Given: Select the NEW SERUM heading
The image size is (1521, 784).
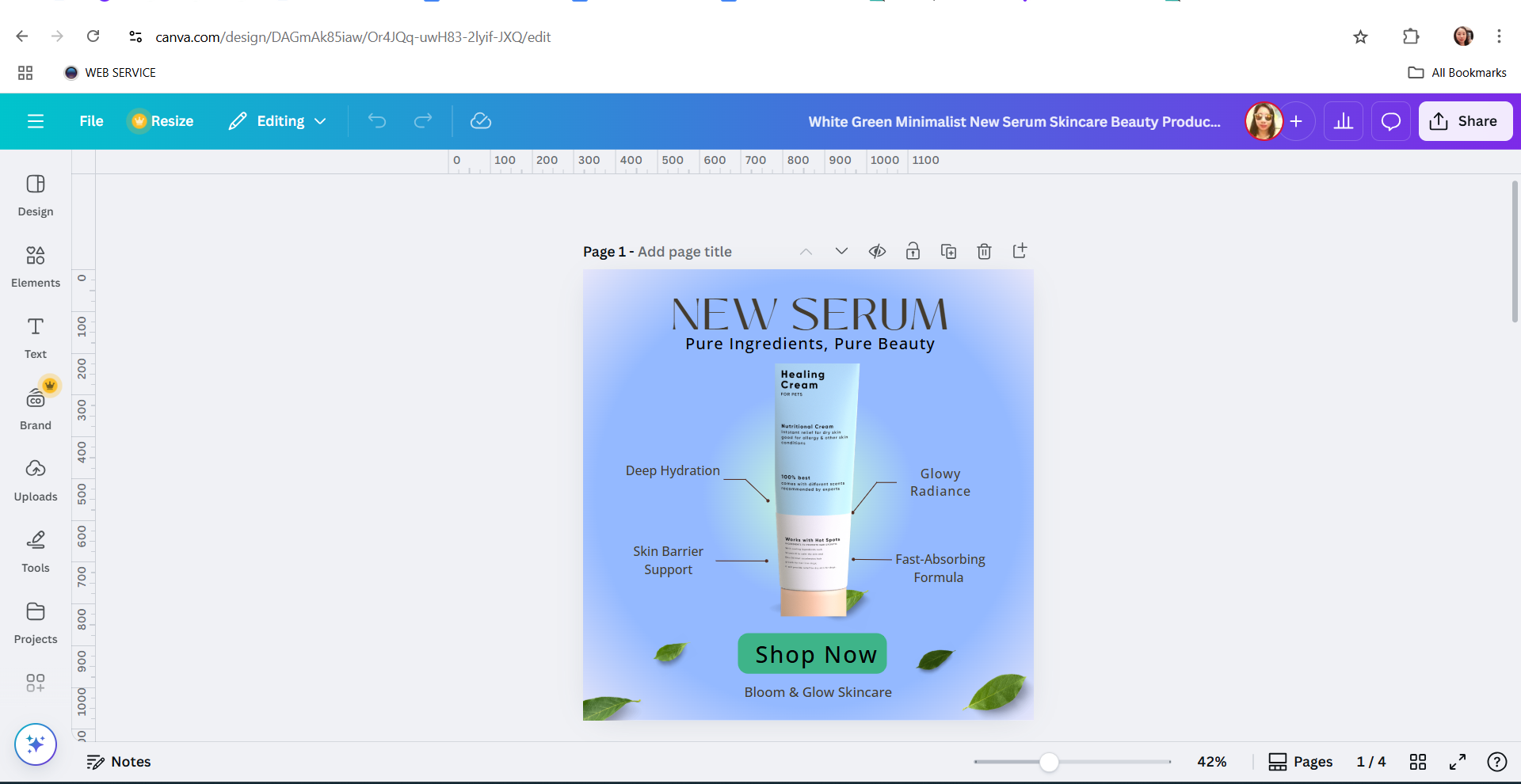Looking at the screenshot, I should click(809, 314).
